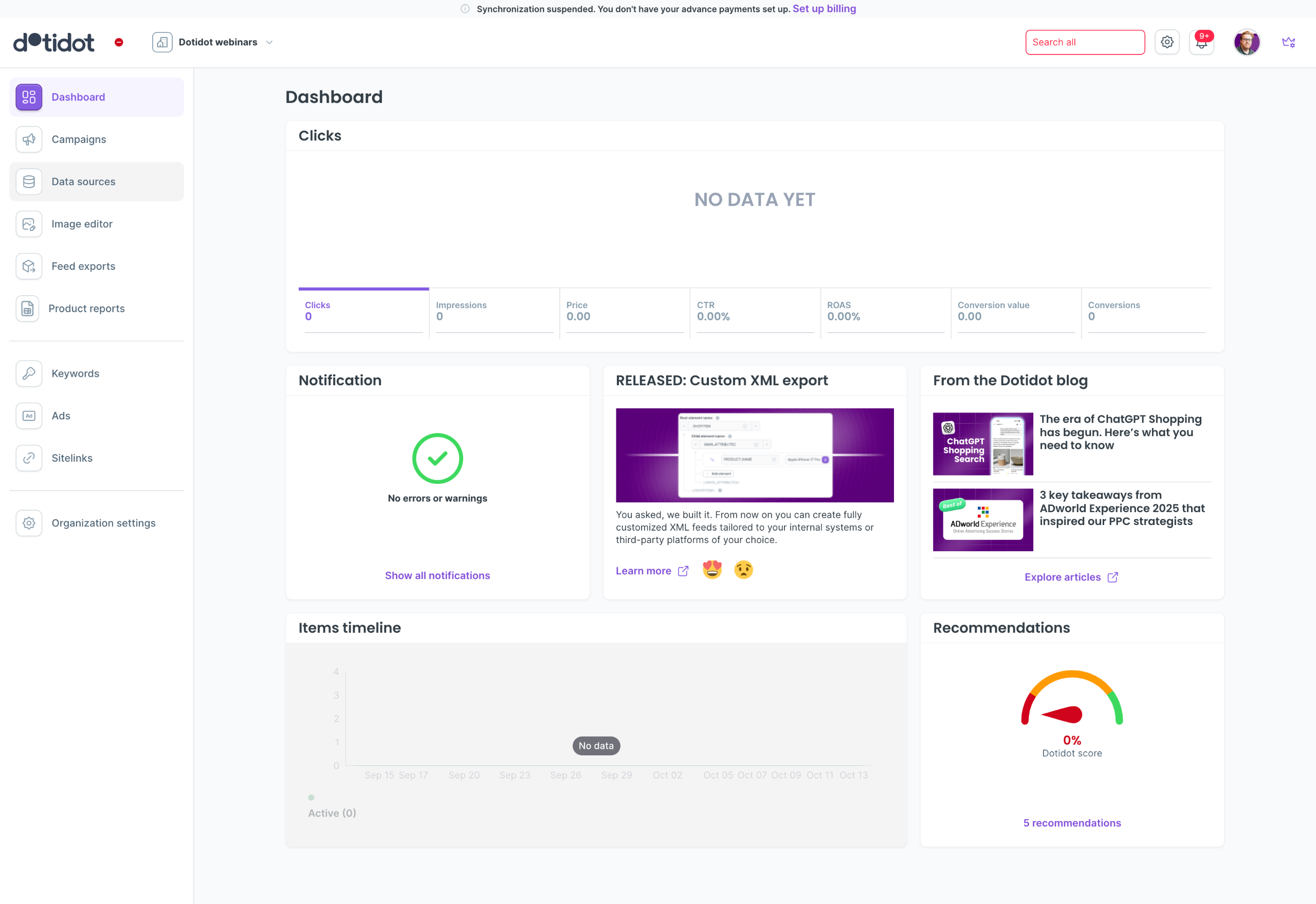Open the settings gear icon in header
Image resolution: width=1316 pixels, height=904 pixels.
click(x=1166, y=42)
